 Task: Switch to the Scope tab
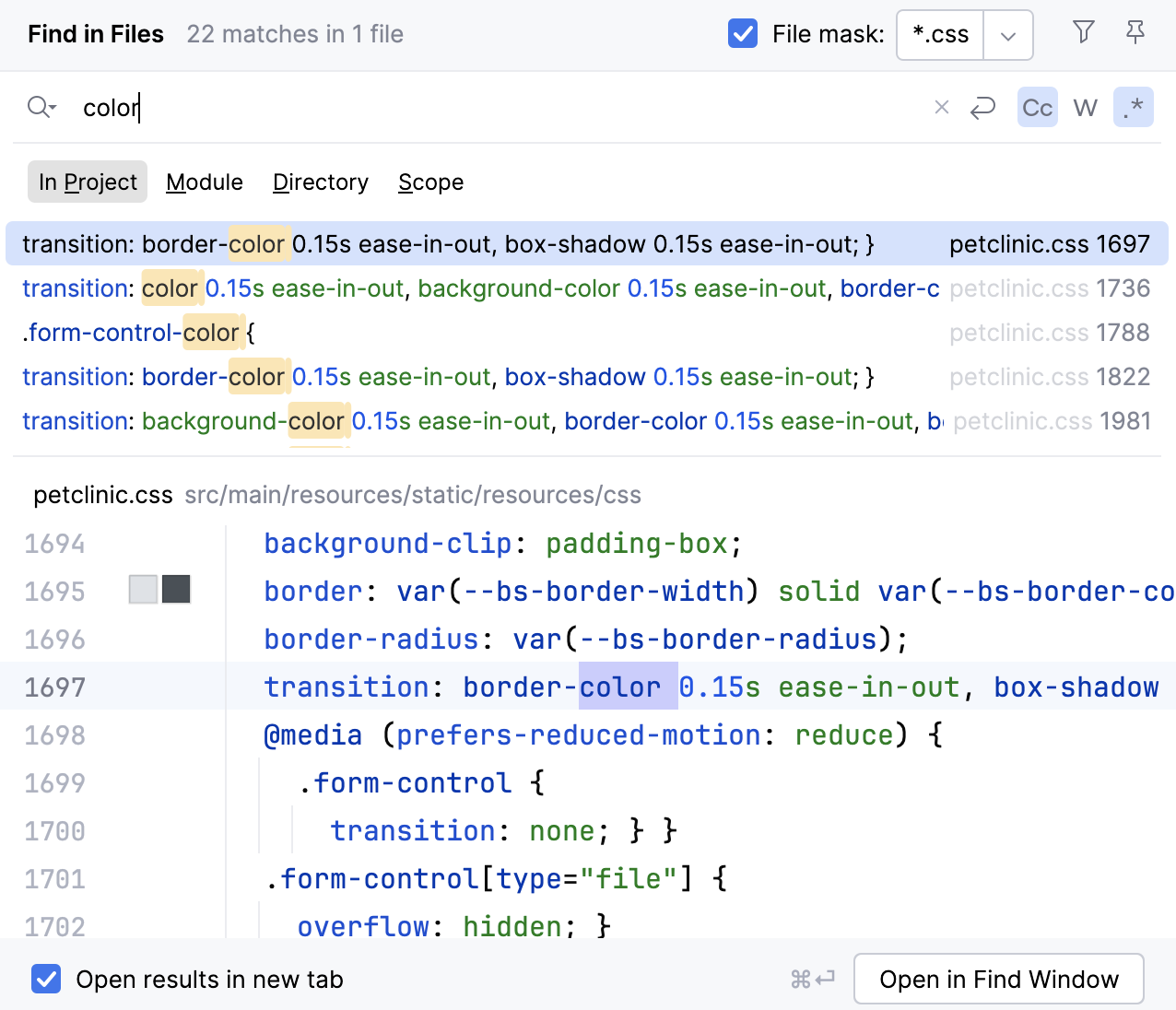click(x=430, y=182)
